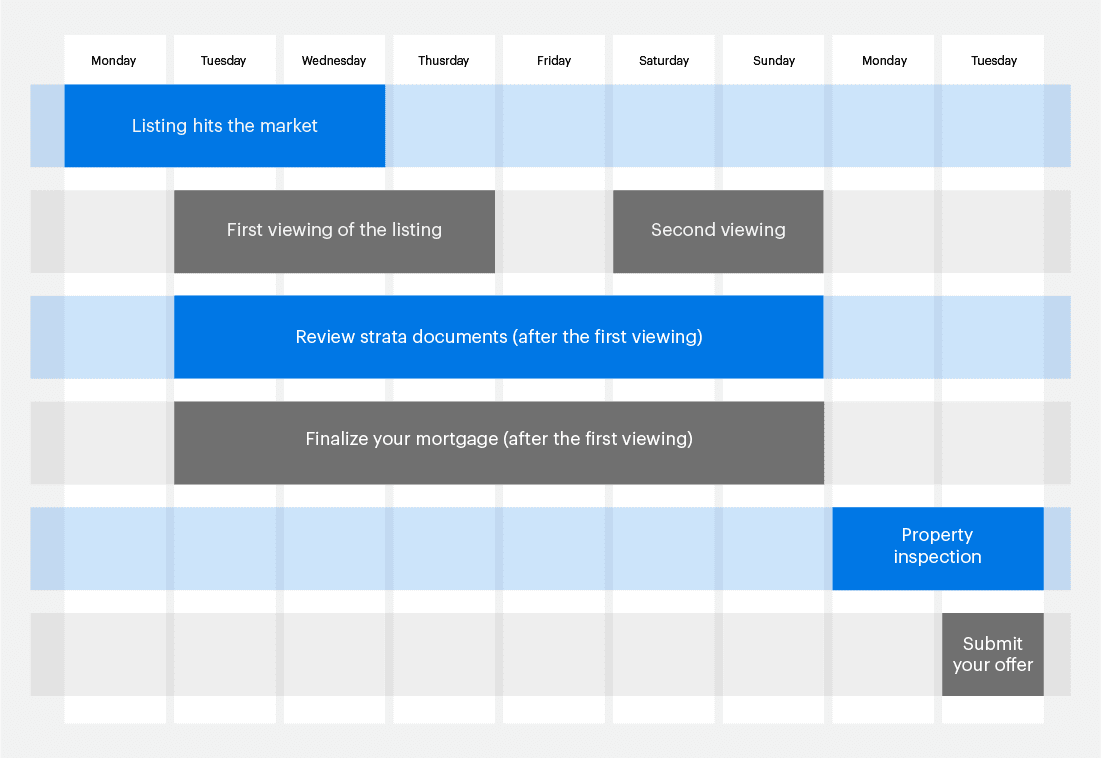Screen dimensions: 1101x758
Task: Select the 'Second viewing' block
Action: [718, 231]
